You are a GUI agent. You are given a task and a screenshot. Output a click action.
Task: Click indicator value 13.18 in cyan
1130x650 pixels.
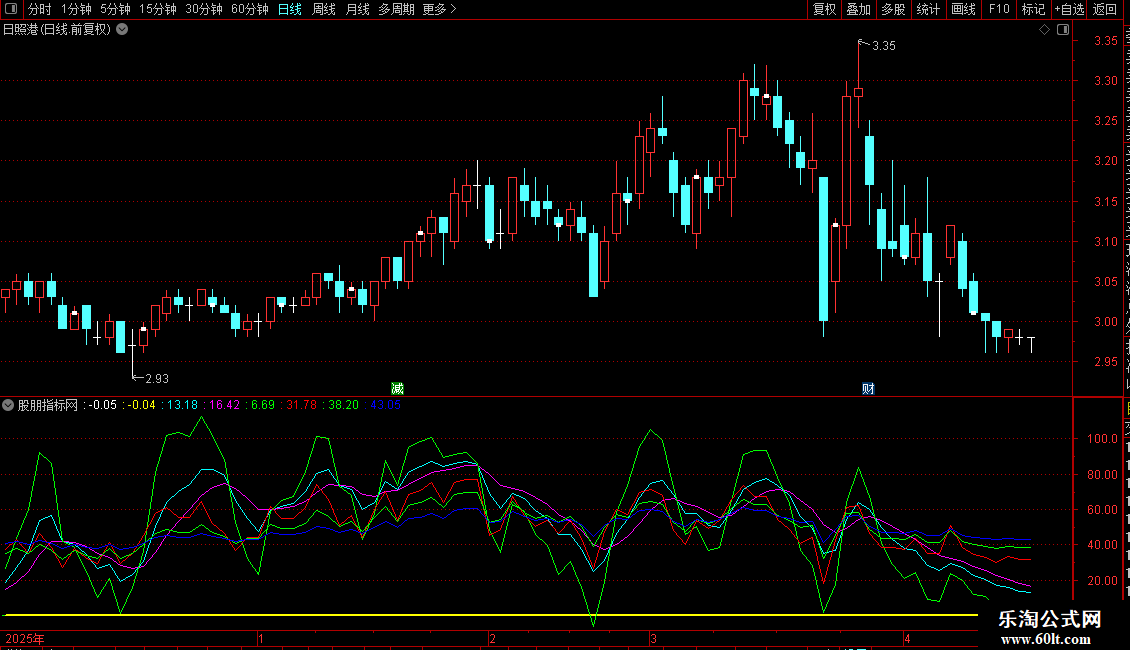(182, 405)
